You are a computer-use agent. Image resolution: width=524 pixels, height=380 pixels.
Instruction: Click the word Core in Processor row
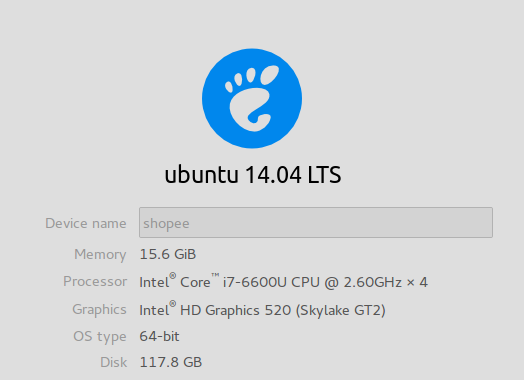(x=195, y=282)
